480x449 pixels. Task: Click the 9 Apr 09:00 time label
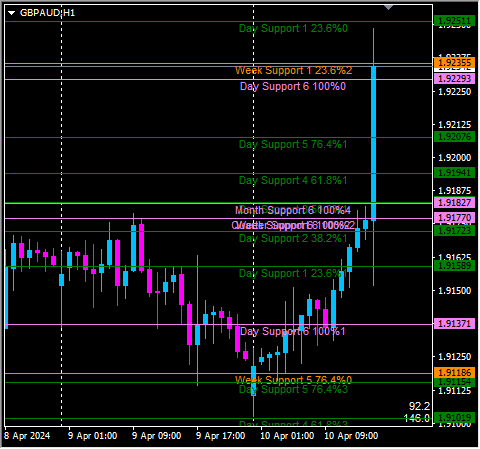pos(157,436)
